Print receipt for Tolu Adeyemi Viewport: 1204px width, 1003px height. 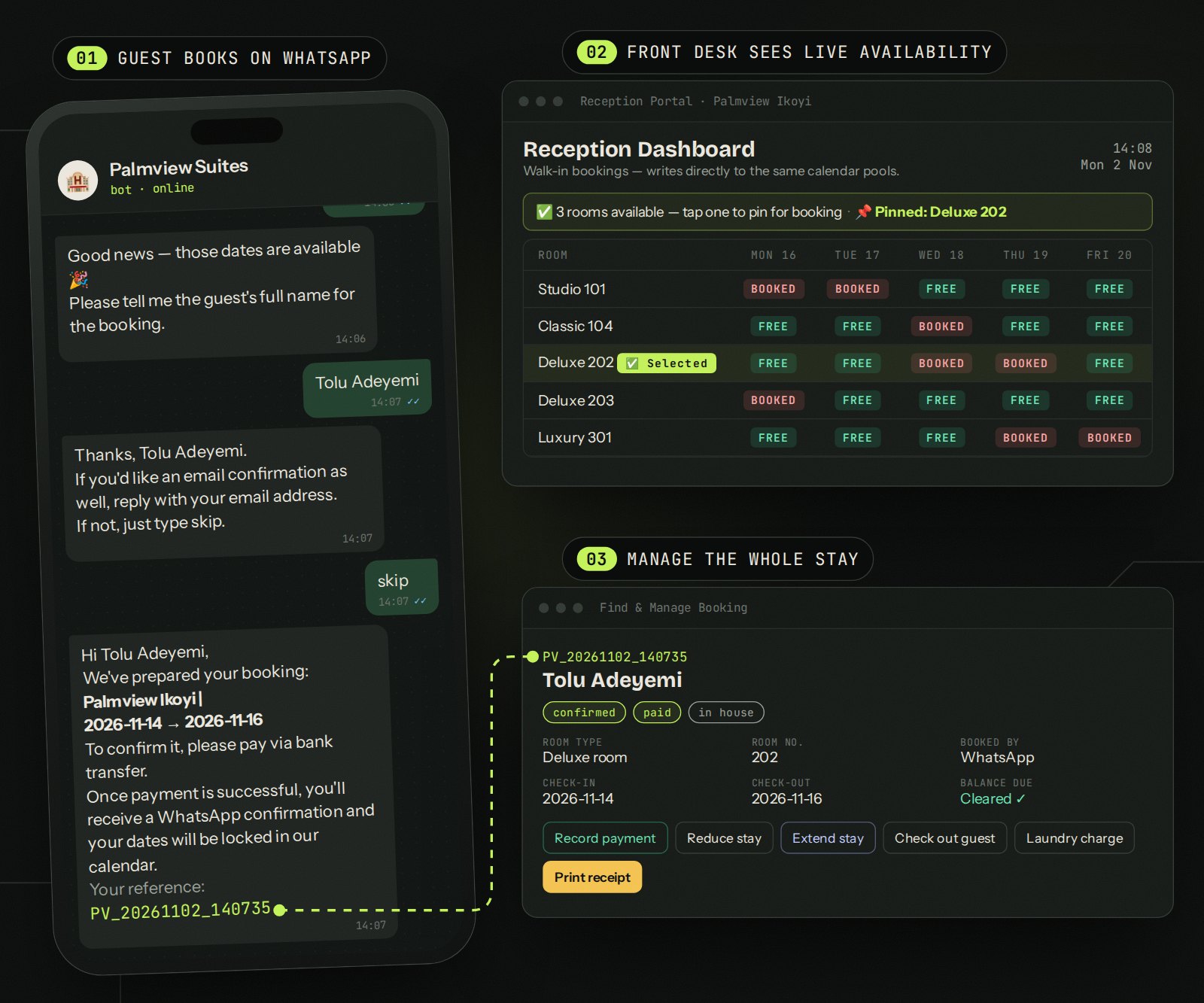592,877
